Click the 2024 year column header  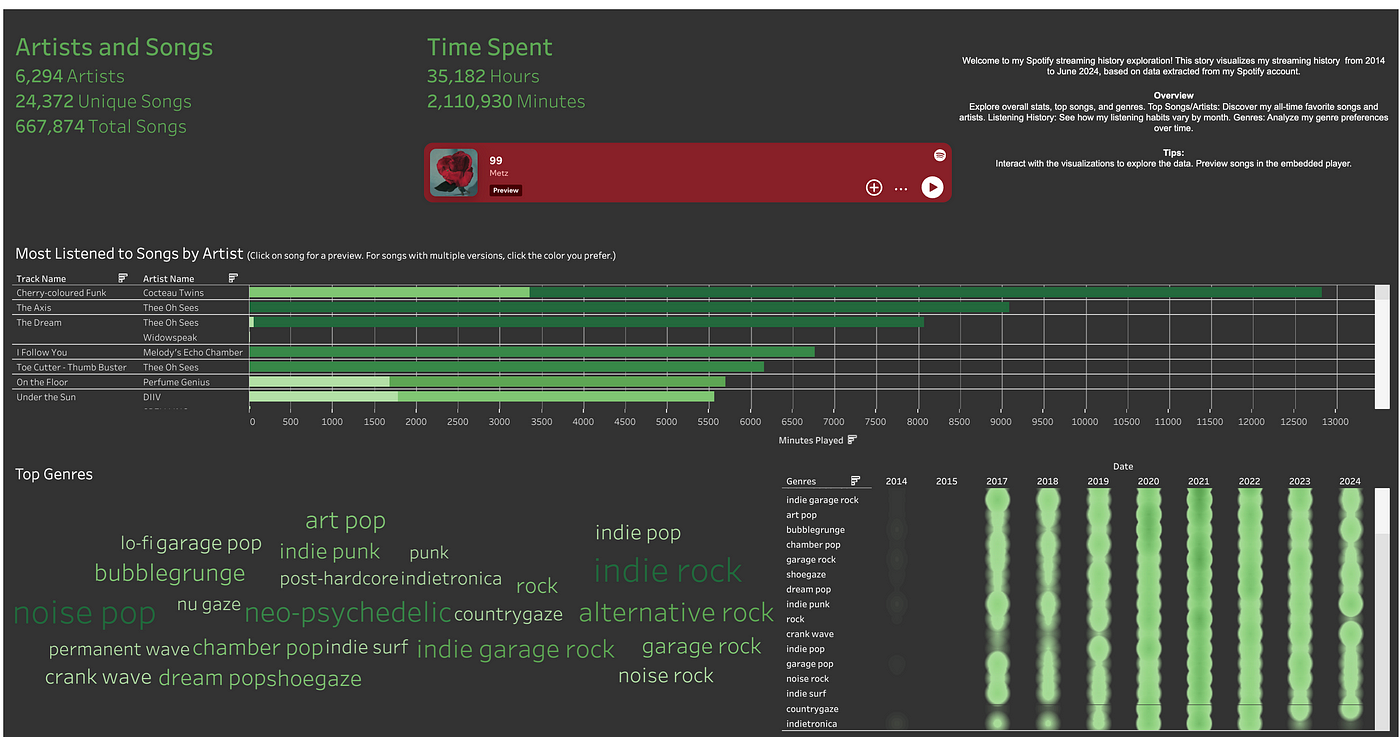tap(1350, 481)
